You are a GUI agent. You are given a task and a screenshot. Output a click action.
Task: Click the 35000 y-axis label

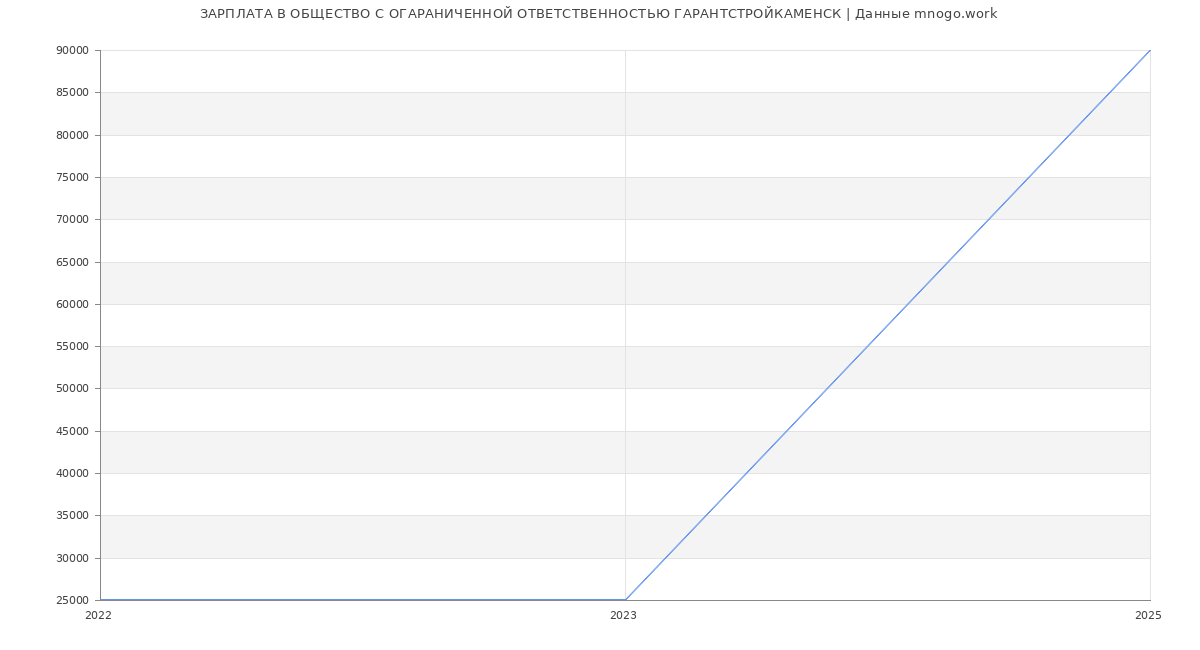coord(72,516)
